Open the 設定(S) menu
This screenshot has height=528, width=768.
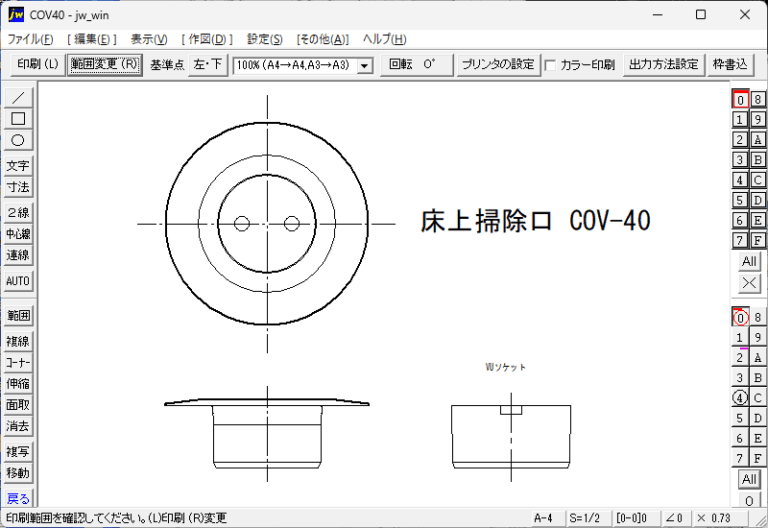coord(264,39)
